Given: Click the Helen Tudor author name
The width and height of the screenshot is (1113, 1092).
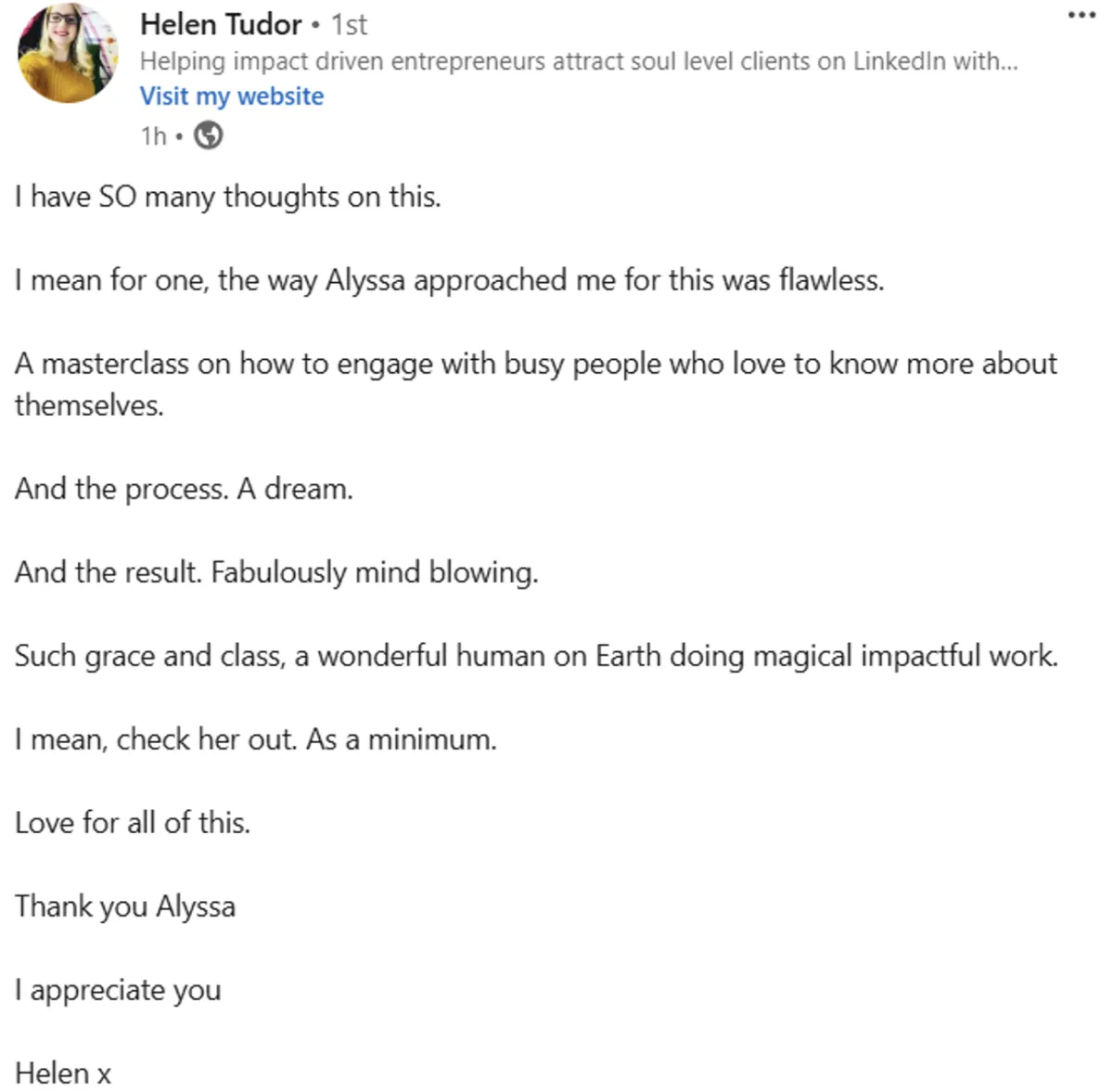Looking at the screenshot, I should tap(221, 24).
